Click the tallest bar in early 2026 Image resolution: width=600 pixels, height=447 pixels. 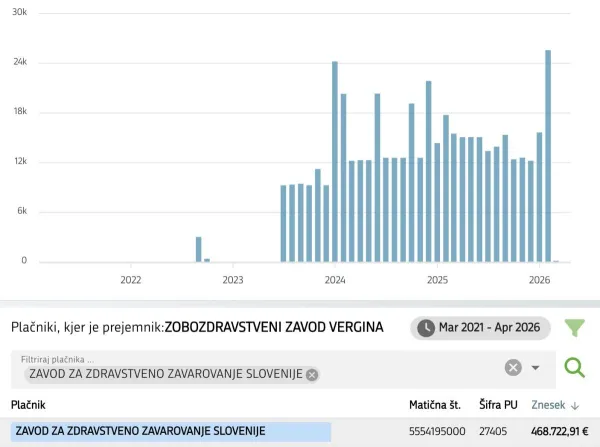pyautogui.click(x=548, y=156)
